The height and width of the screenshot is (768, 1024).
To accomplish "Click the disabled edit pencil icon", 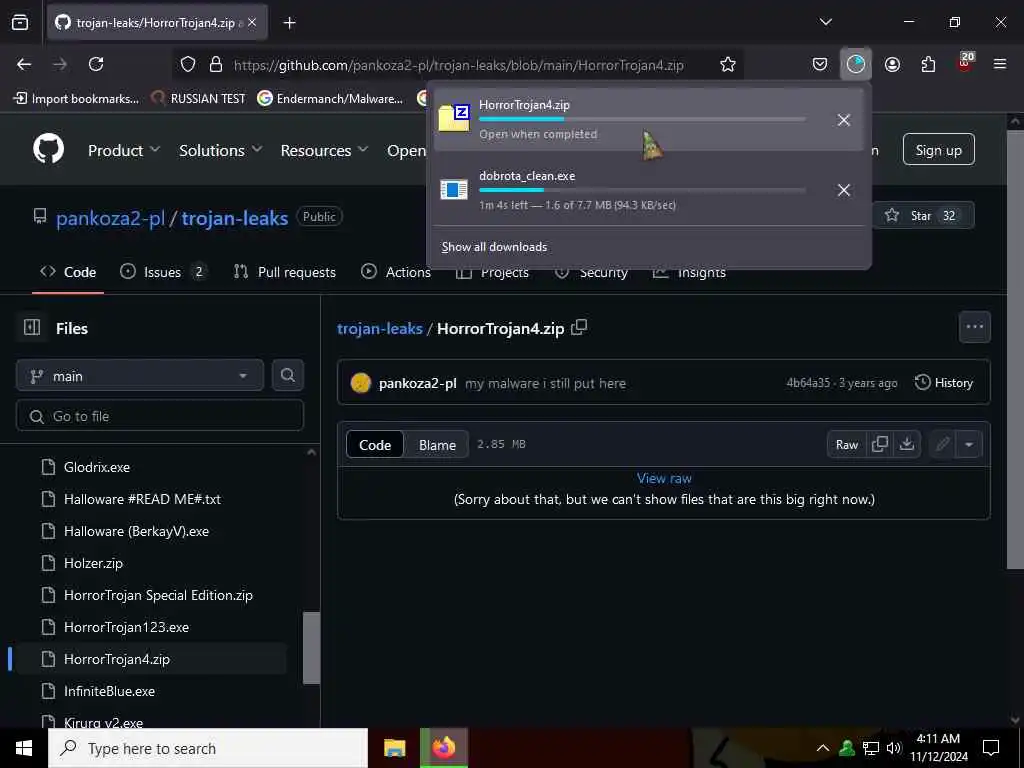I will click(x=942, y=444).
